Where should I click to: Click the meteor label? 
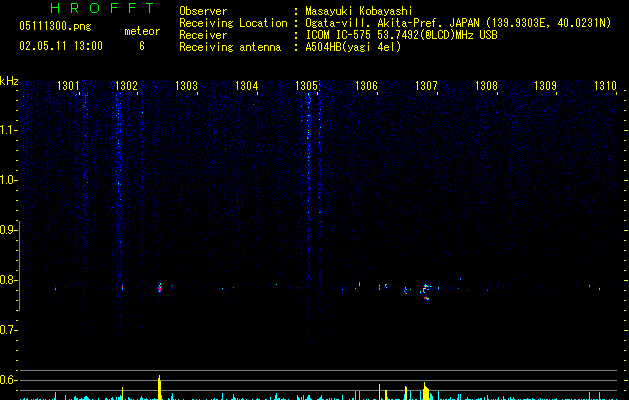[142, 31]
